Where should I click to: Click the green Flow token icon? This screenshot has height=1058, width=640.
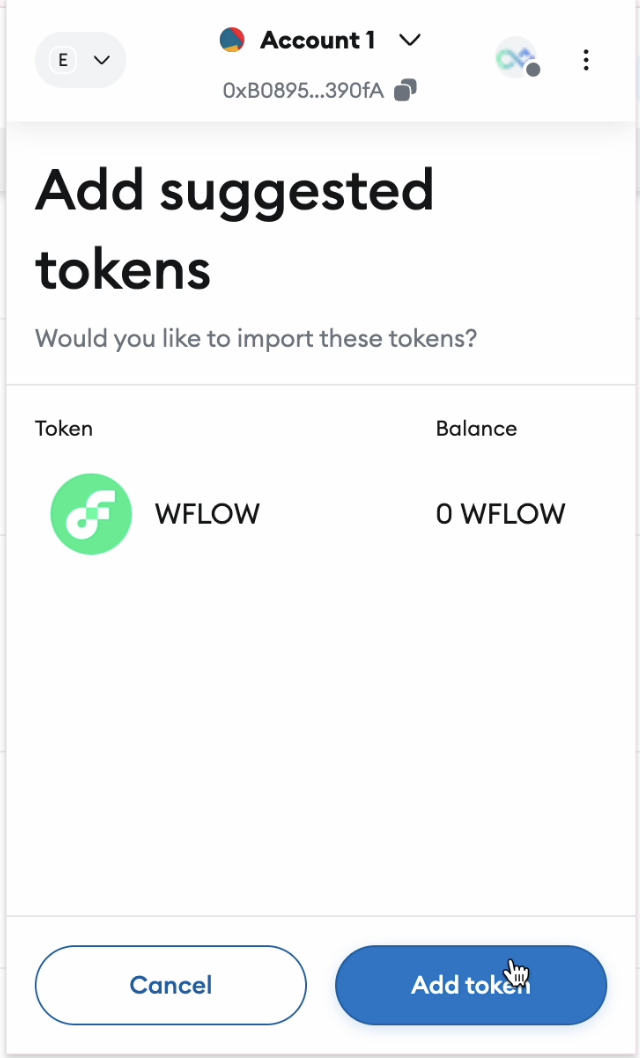point(91,513)
